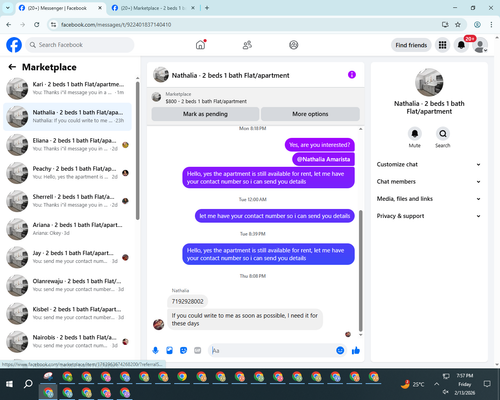Viewport: 500px width, 400px height.
Task: Show hidden system tray icons
Action: pyautogui.click(x=436, y=384)
